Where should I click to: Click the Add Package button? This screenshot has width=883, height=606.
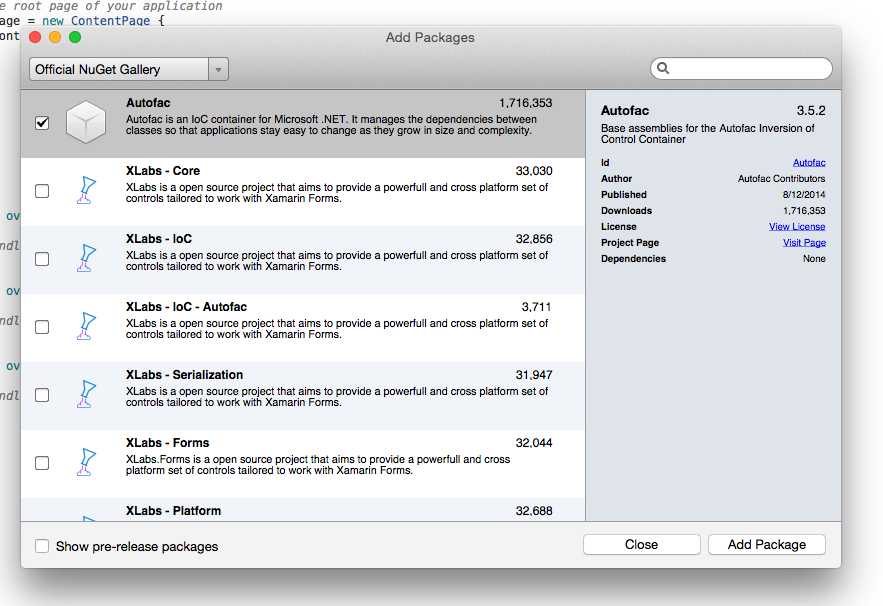pyautogui.click(x=766, y=545)
